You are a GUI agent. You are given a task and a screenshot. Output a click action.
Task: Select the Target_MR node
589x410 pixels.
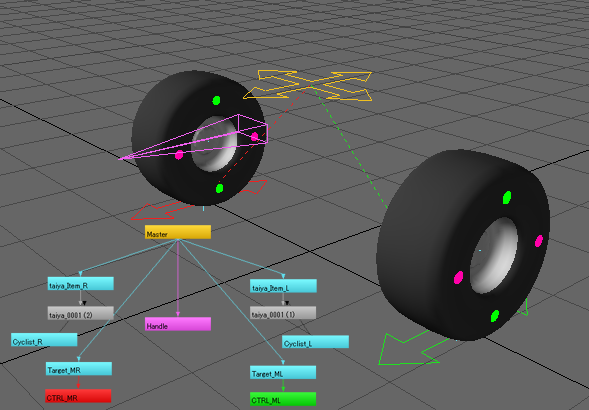coord(79,369)
